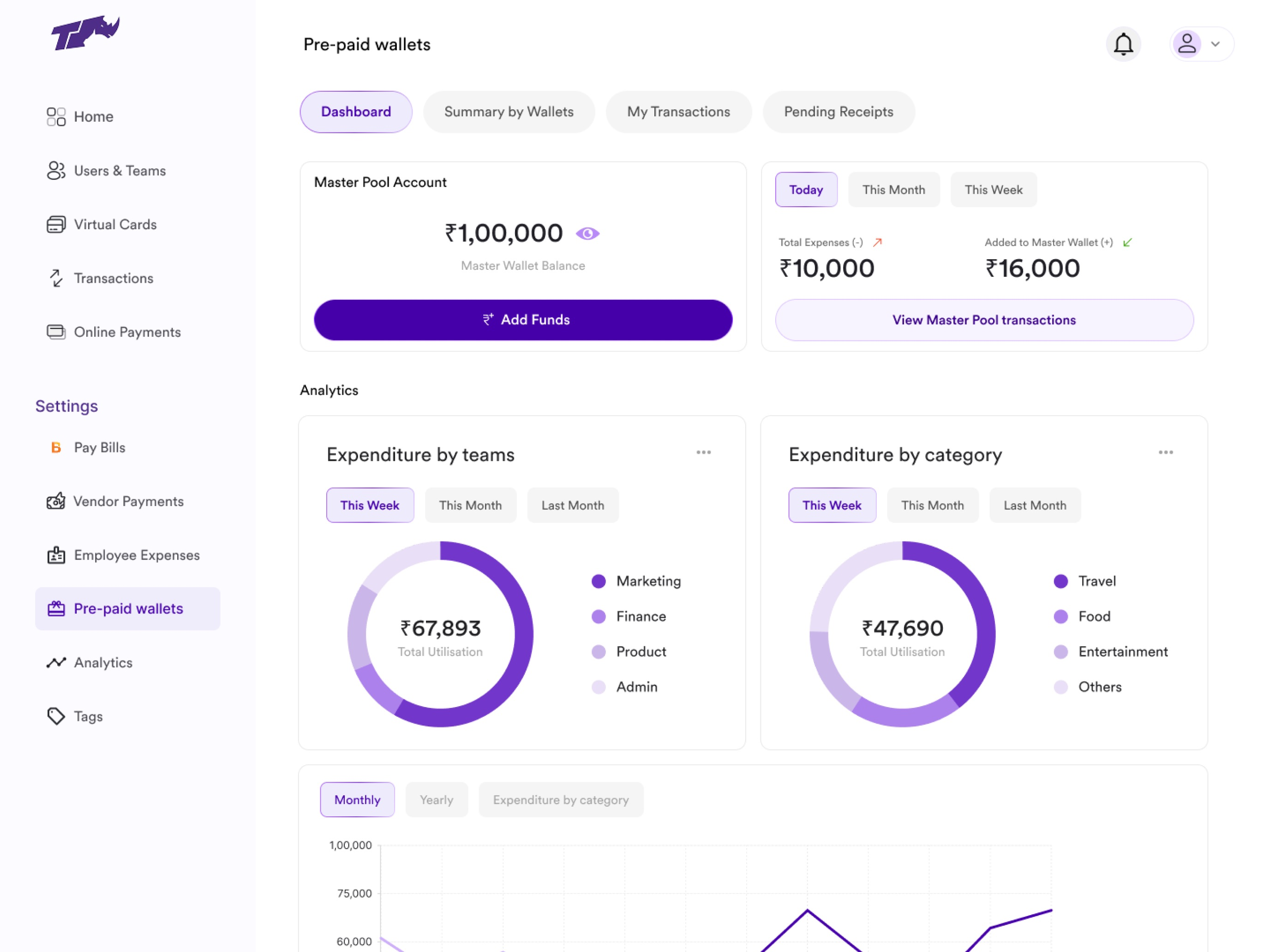Click the Pre-paid wallets page title
Image resolution: width=1270 pixels, height=952 pixels.
[x=366, y=45]
